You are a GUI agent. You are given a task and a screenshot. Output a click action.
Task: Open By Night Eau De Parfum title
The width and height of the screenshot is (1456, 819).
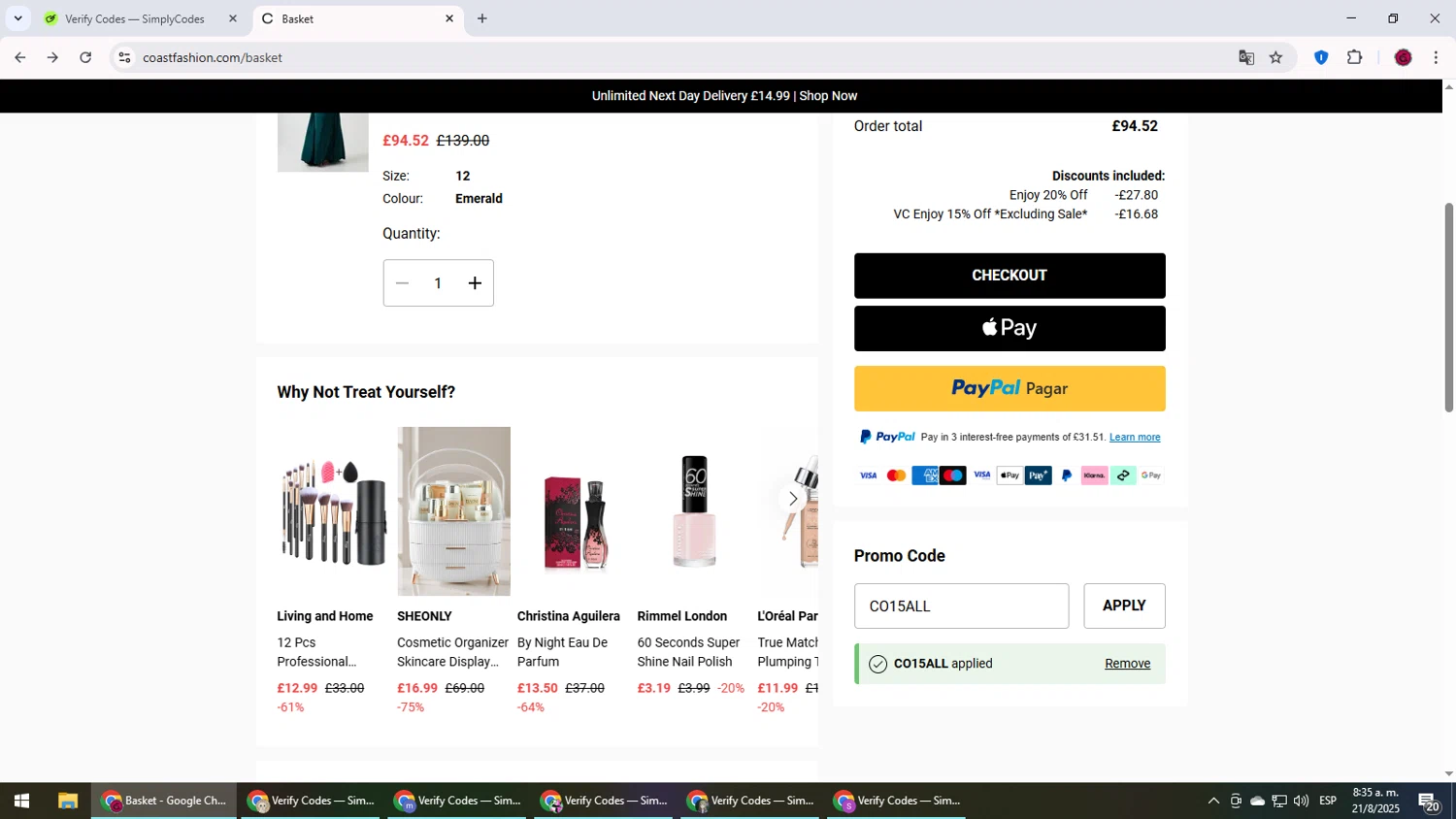click(x=563, y=652)
